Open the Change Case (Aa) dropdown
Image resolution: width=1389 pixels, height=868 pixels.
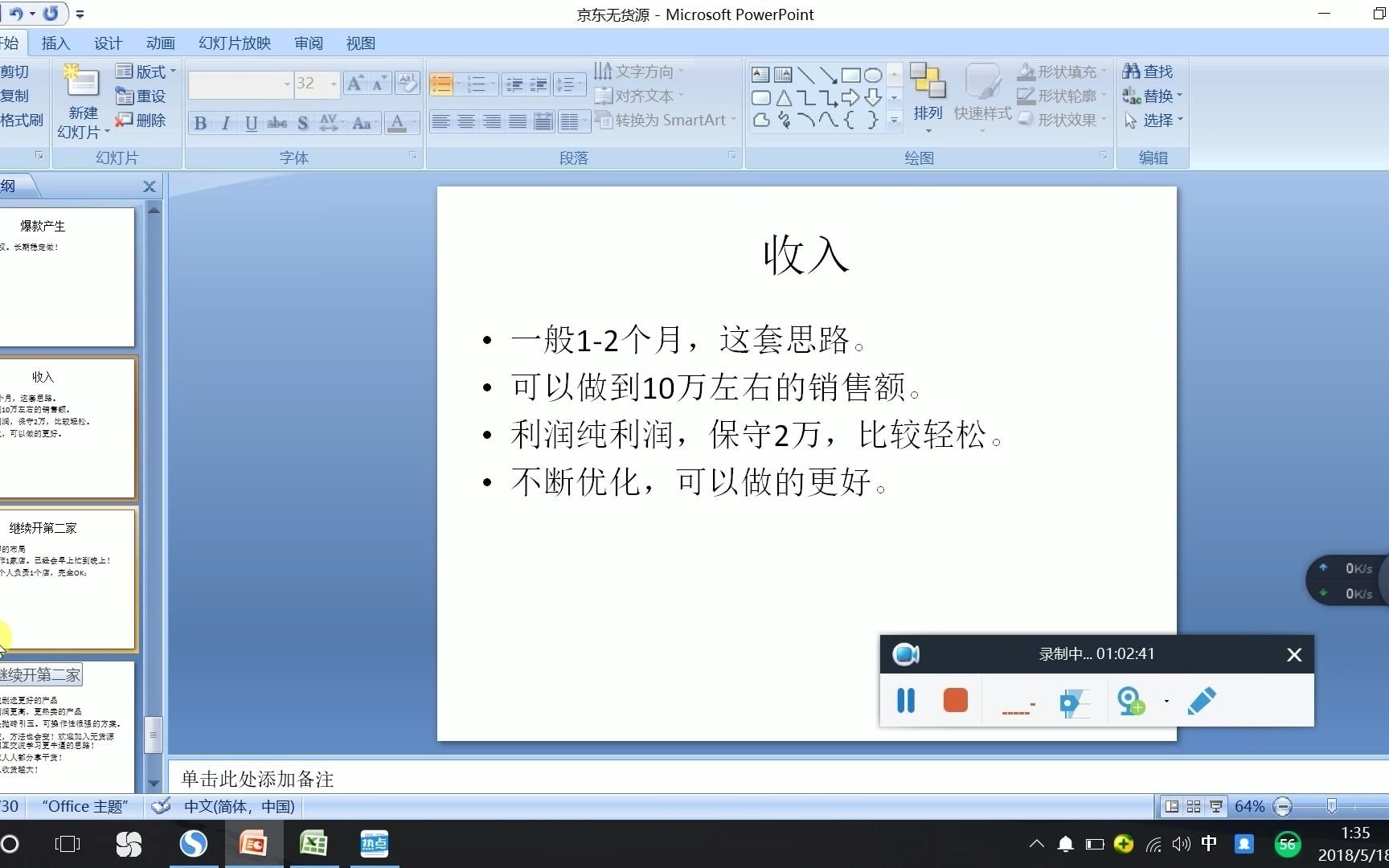point(364,123)
